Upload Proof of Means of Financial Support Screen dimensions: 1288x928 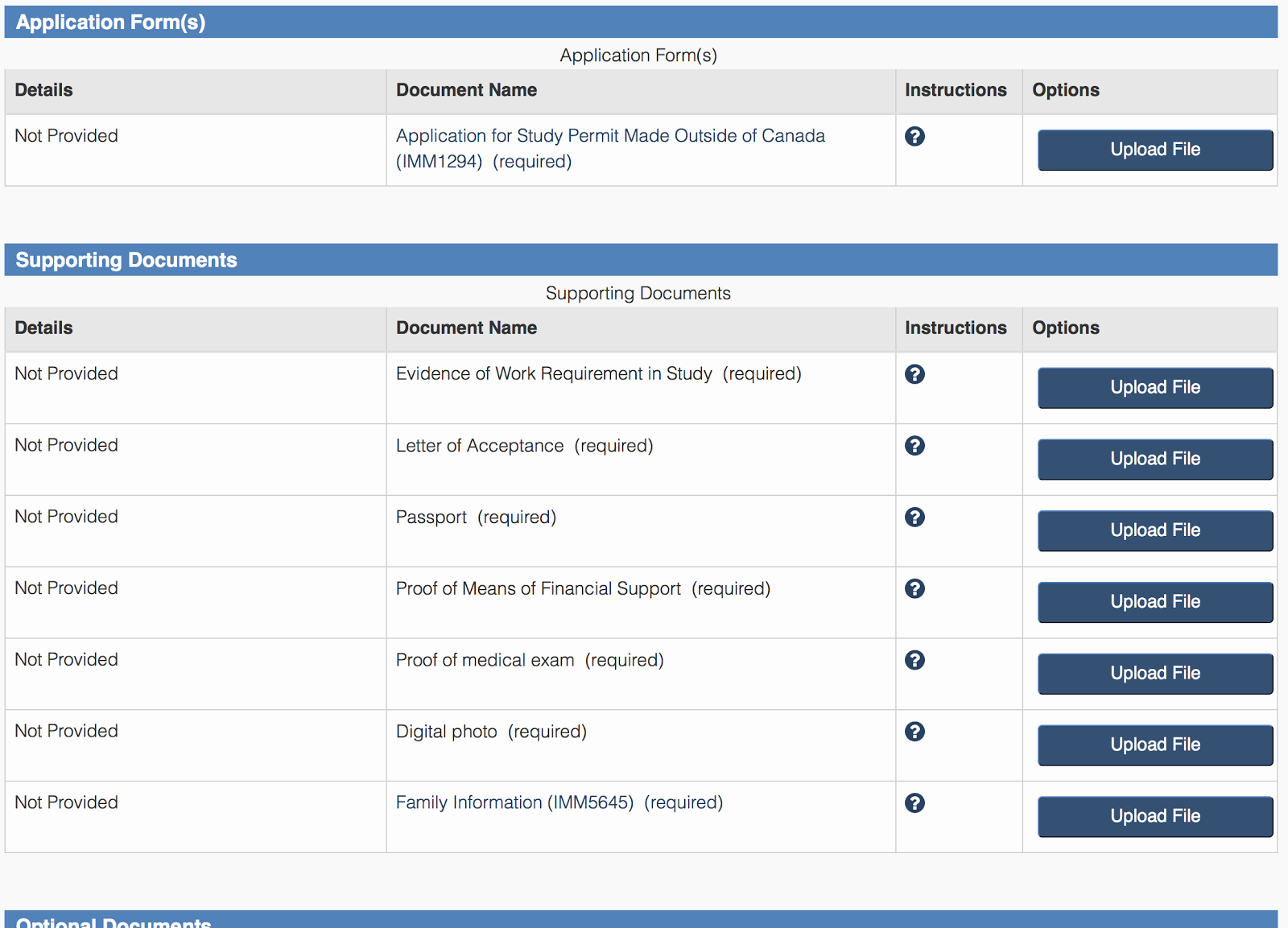pyautogui.click(x=1155, y=602)
